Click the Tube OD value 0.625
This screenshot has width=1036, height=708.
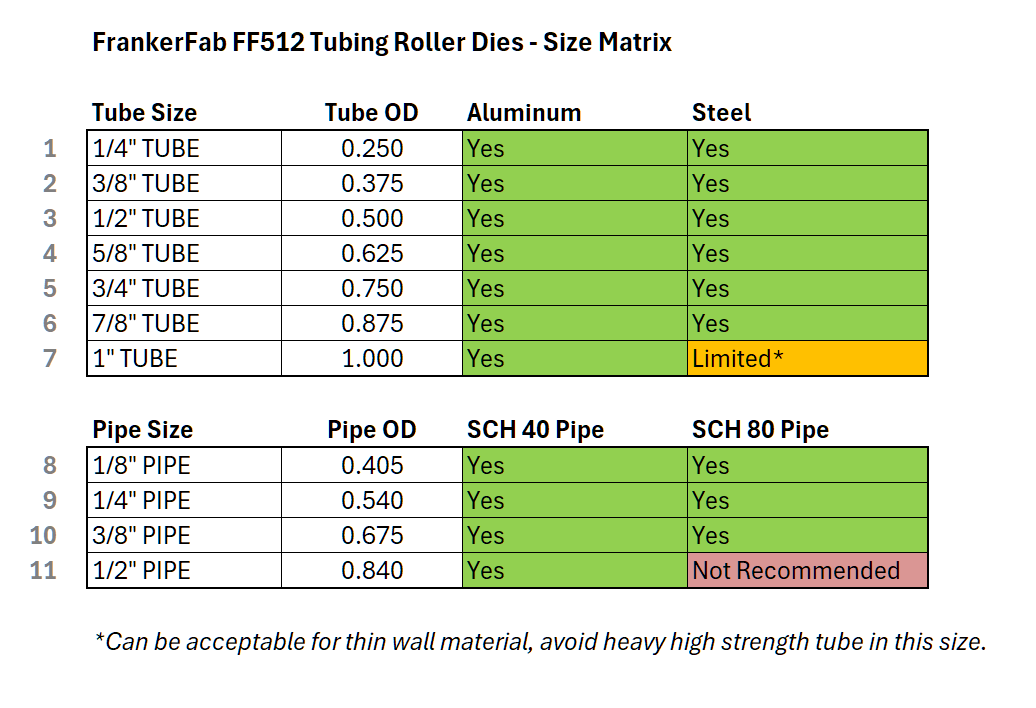[372, 254]
